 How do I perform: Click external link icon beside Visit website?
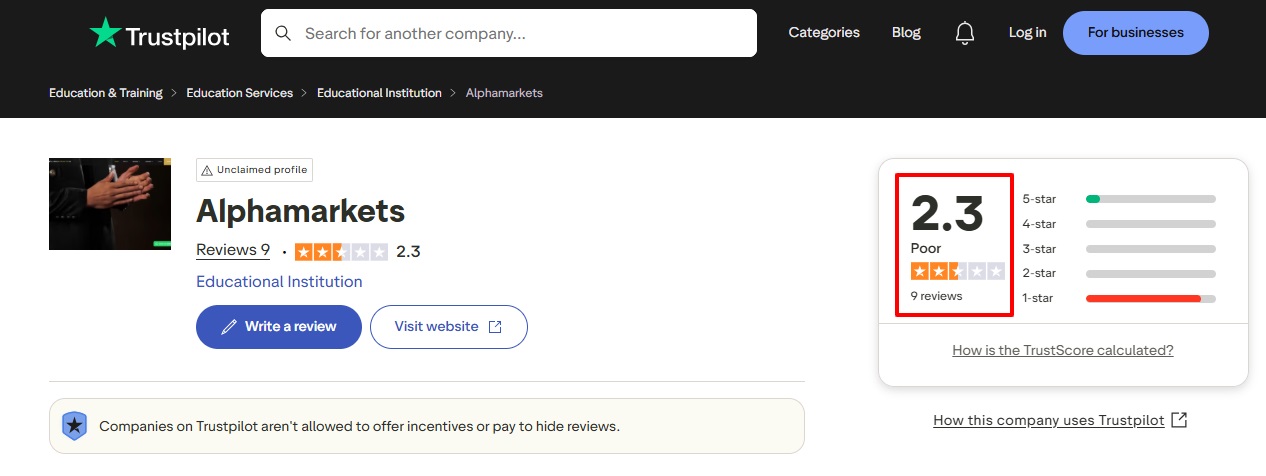[x=495, y=327]
